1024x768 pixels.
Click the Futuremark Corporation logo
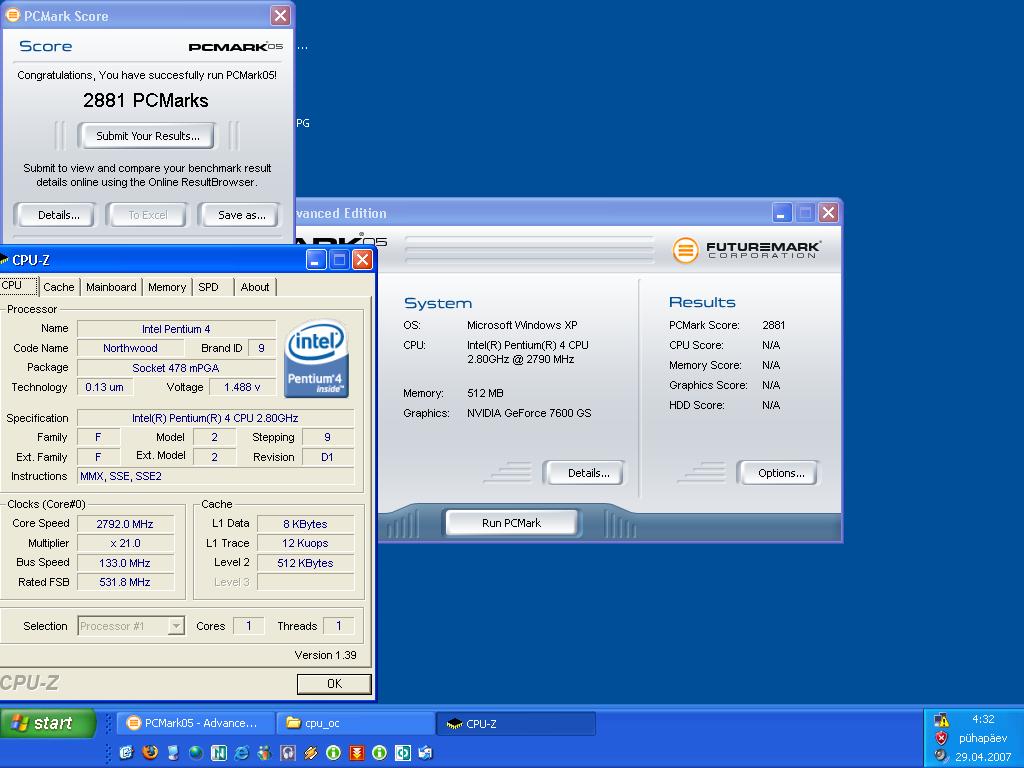pyautogui.click(x=746, y=249)
